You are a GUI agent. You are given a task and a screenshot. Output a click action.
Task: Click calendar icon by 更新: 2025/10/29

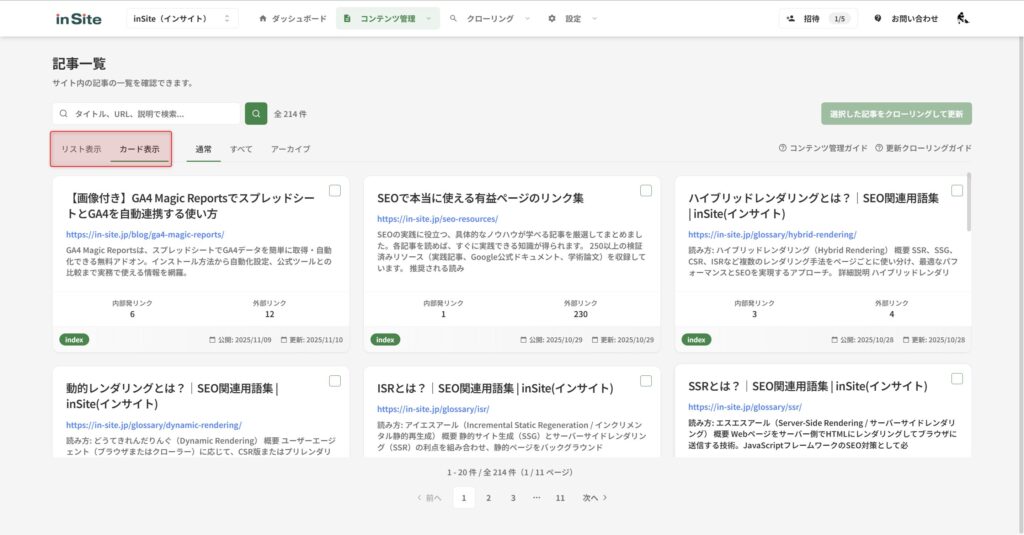tap(595, 340)
